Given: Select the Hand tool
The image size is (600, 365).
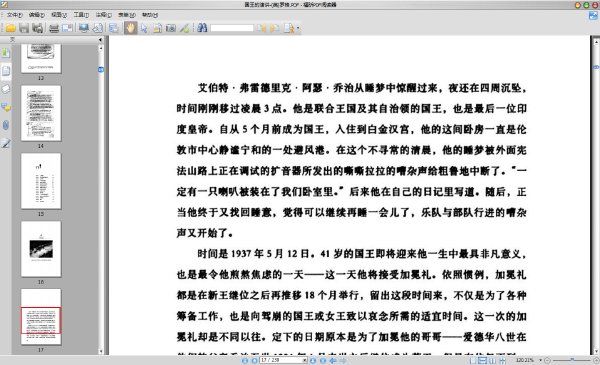Looking at the screenshot, I should (130, 28).
